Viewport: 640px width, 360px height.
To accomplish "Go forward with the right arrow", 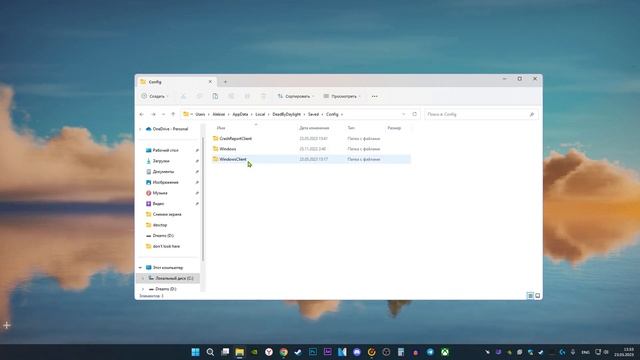I will click(x=153, y=114).
